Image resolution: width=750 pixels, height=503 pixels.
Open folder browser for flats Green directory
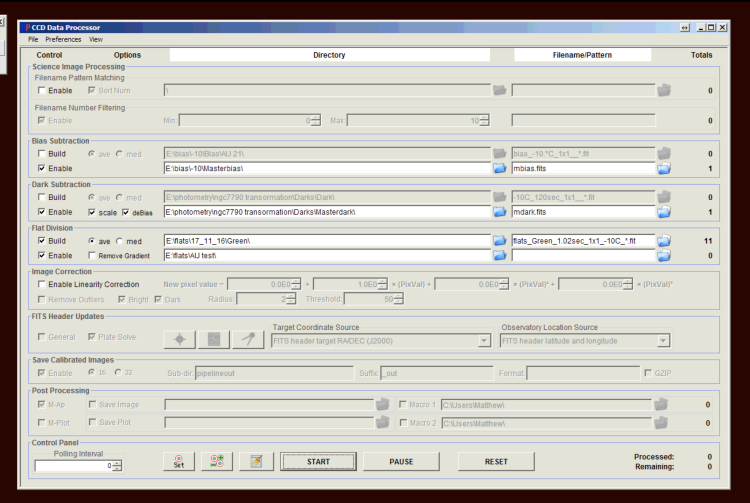(x=499, y=241)
